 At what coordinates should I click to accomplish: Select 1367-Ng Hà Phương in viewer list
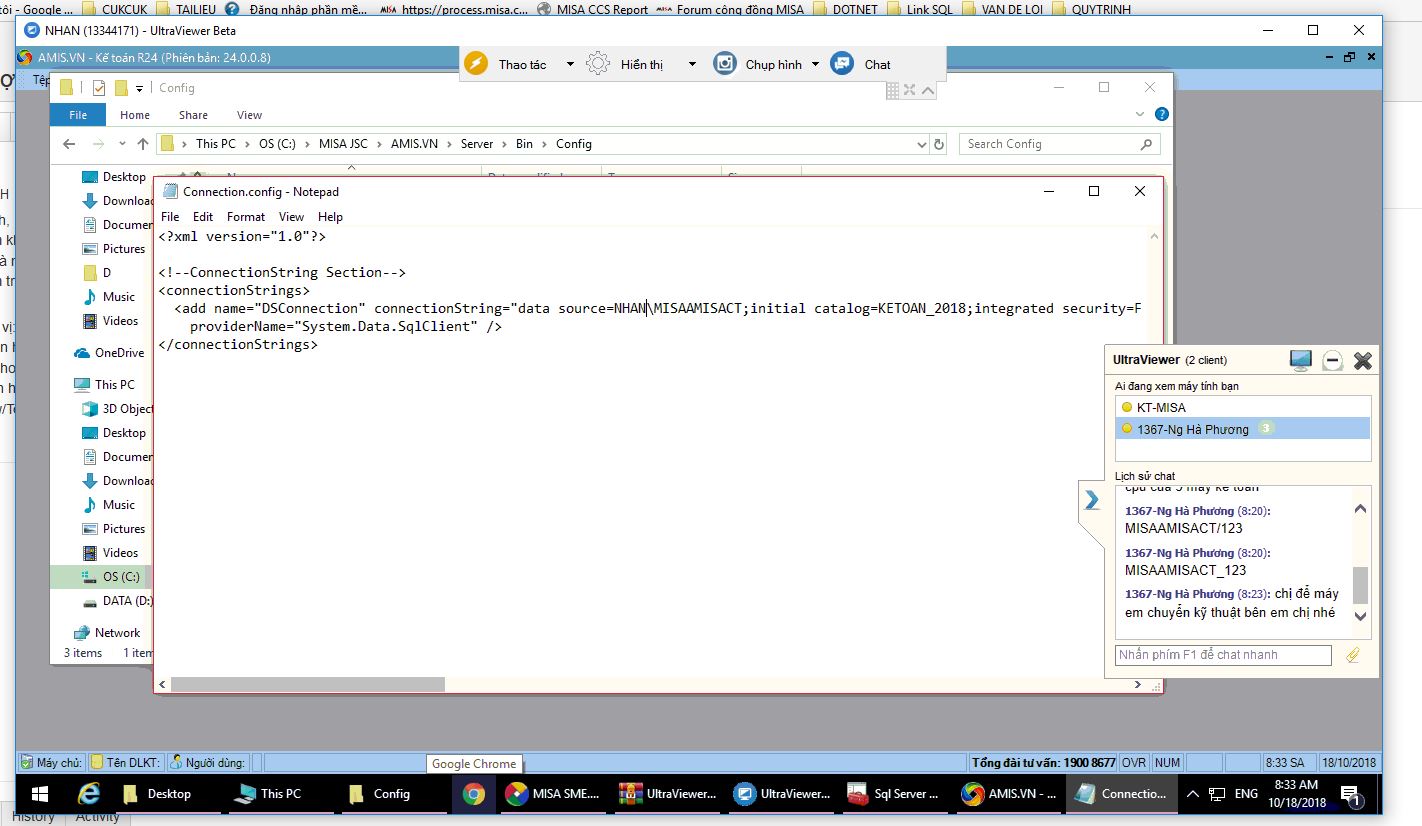[x=1243, y=429]
